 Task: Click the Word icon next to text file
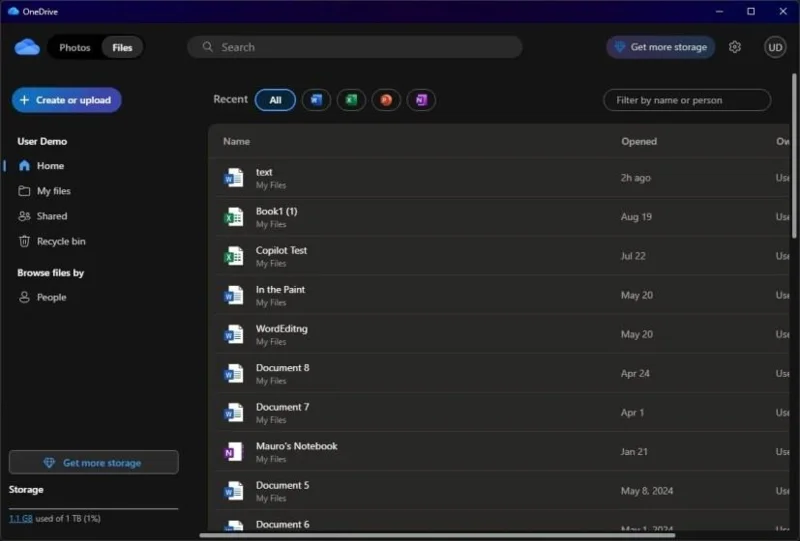pos(234,178)
